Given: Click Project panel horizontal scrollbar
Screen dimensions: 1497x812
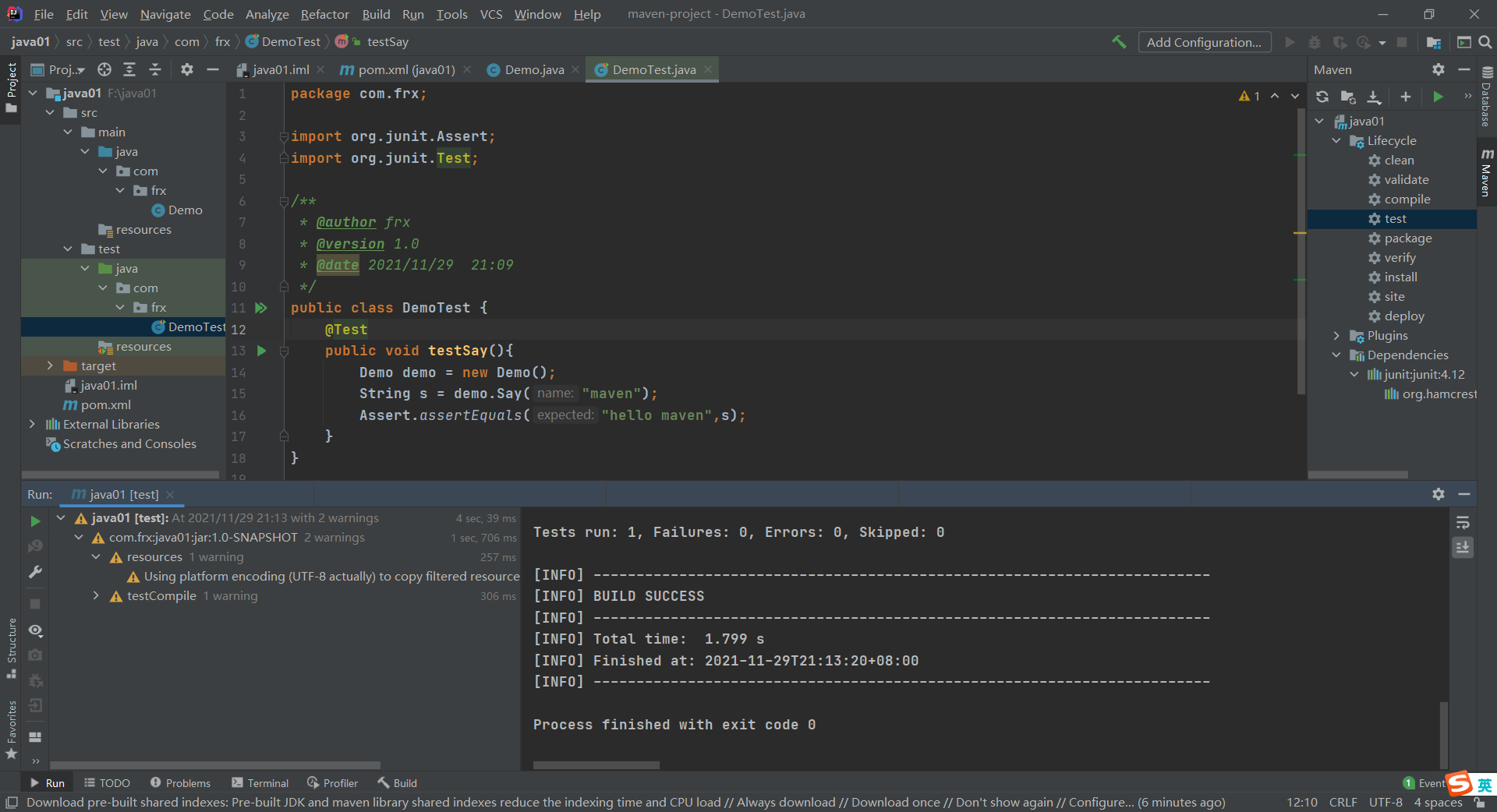Looking at the screenshot, I should tap(121, 474).
